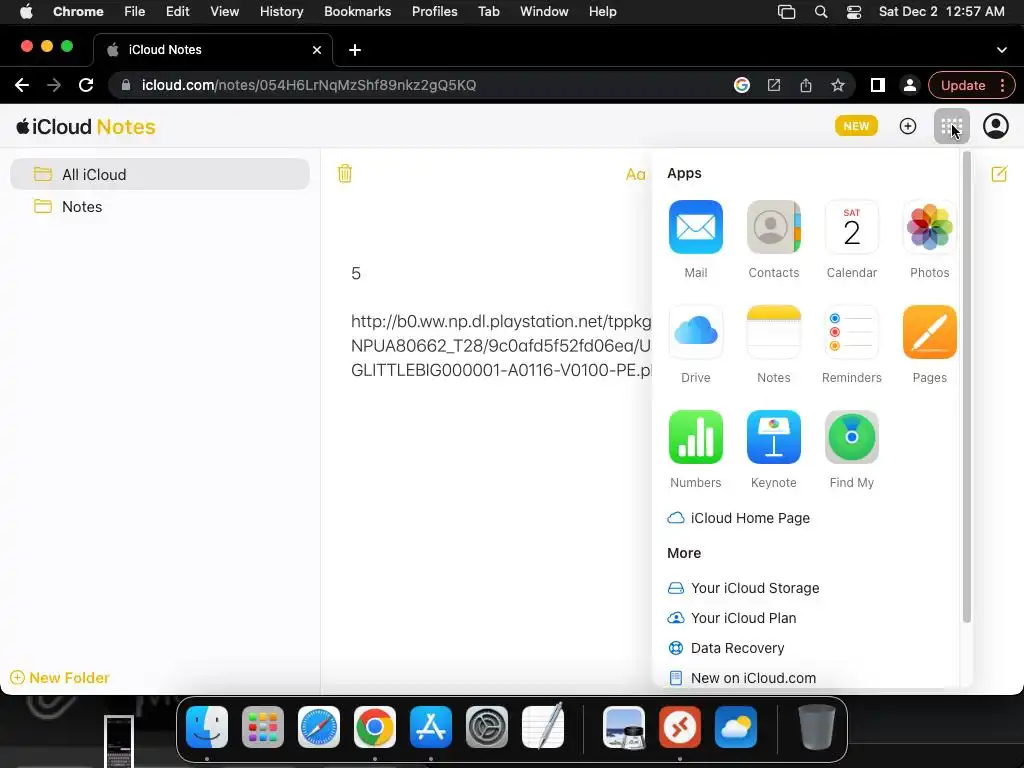Open the History menu
The width and height of the screenshot is (1024, 768).
coord(281,11)
